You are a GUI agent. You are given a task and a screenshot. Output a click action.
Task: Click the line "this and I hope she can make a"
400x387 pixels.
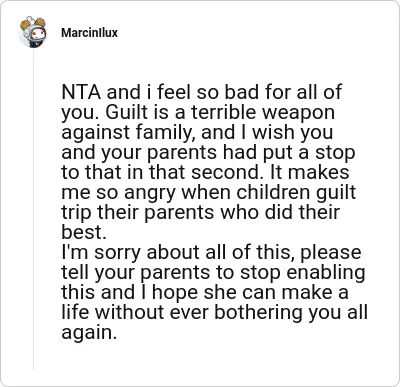(205, 292)
